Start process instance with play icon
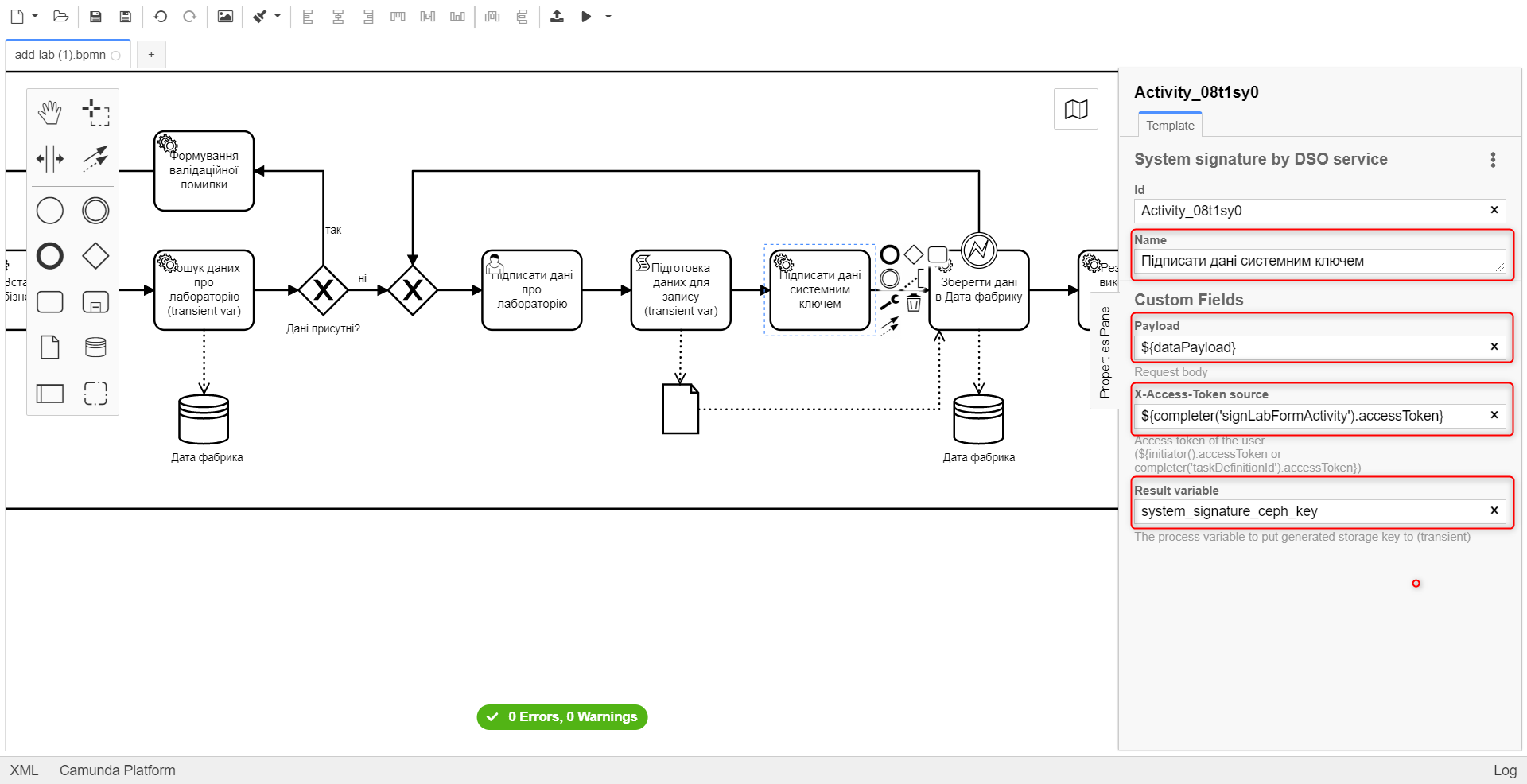This screenshot has height=784, width=1527. [x=586, y=16]
